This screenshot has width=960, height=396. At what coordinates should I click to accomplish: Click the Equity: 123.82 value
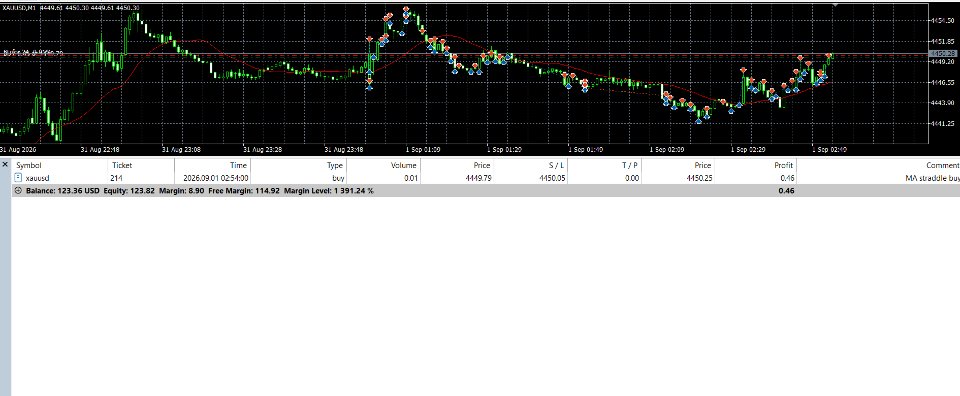129,191
